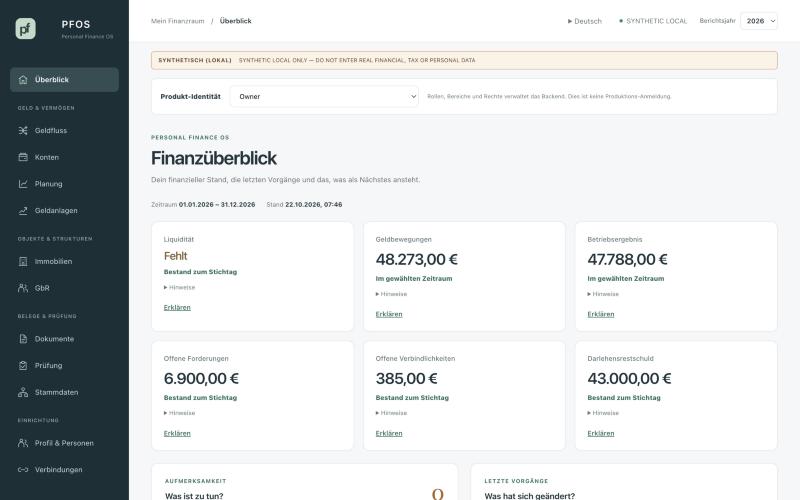Click the SYNTHETISCH (LOKAL) banner label
This screenshot has width=800, height=500.
195,60
